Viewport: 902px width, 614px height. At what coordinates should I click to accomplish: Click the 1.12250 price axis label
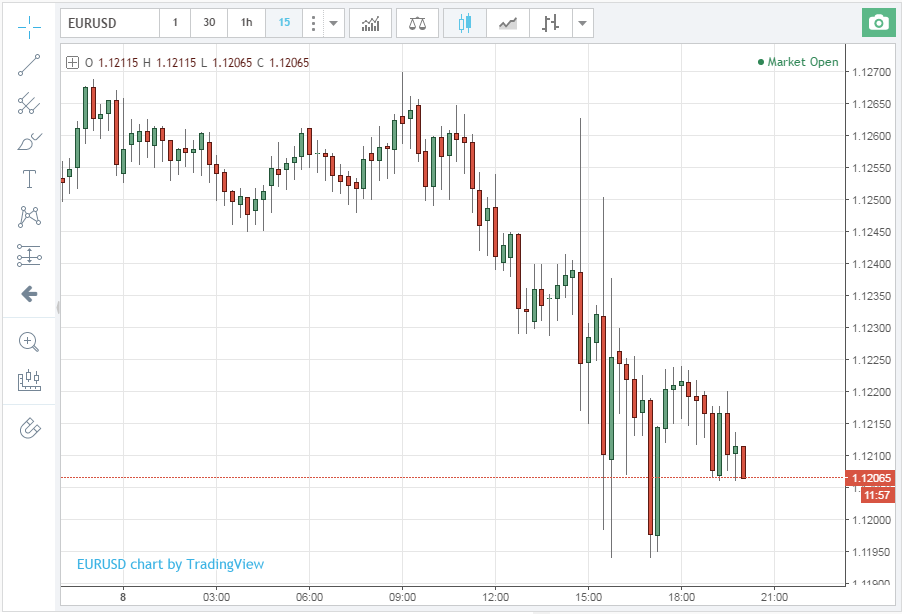(872, 360)
